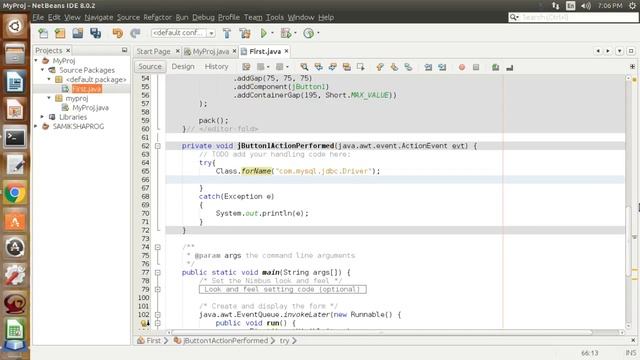Toggle Rectangular Selection in editor toolbar
640x360 pixels.
pyautogui.click(x=361, y=67)
